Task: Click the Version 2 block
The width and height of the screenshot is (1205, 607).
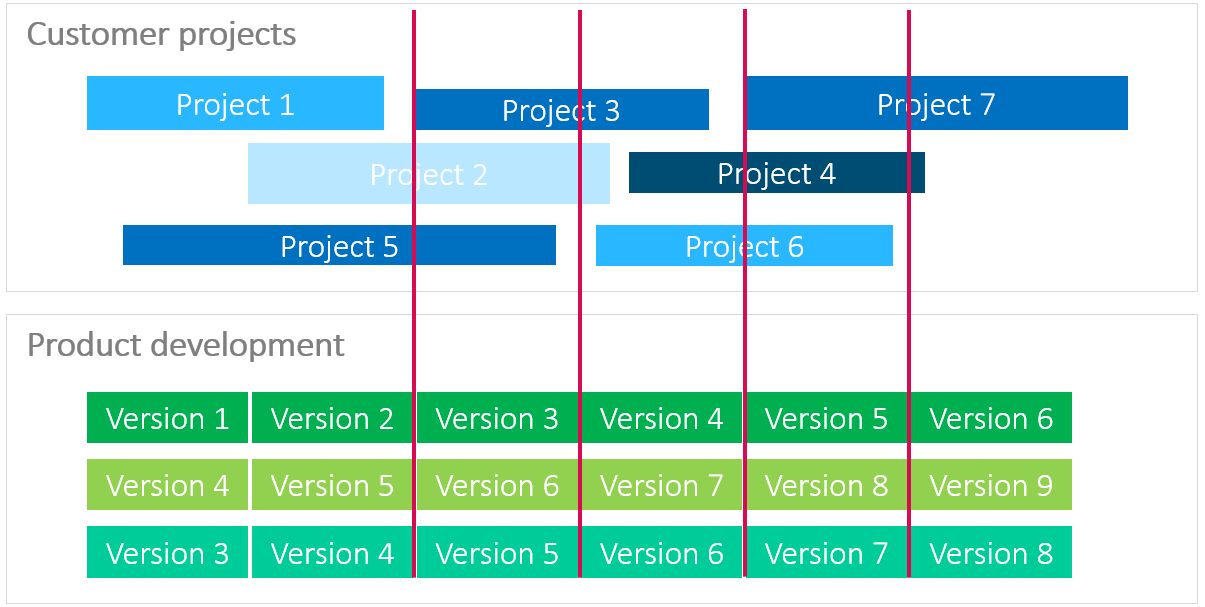Action: (332, 418)
